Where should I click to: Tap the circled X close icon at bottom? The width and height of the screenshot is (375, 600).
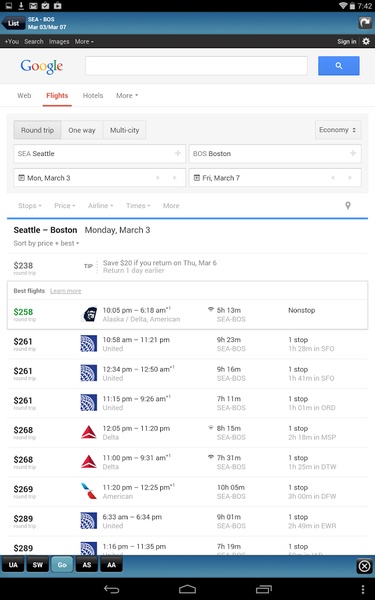coord(364,566)
